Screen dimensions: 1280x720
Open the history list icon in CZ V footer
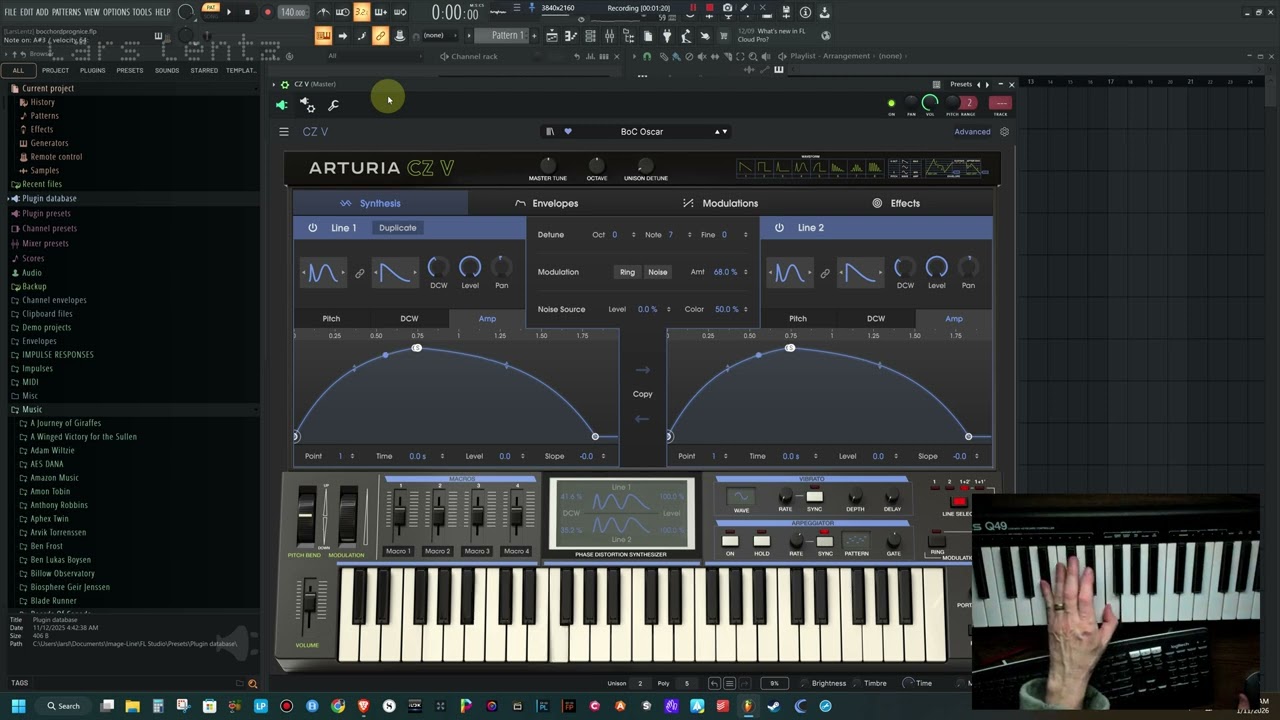point(729,684)
